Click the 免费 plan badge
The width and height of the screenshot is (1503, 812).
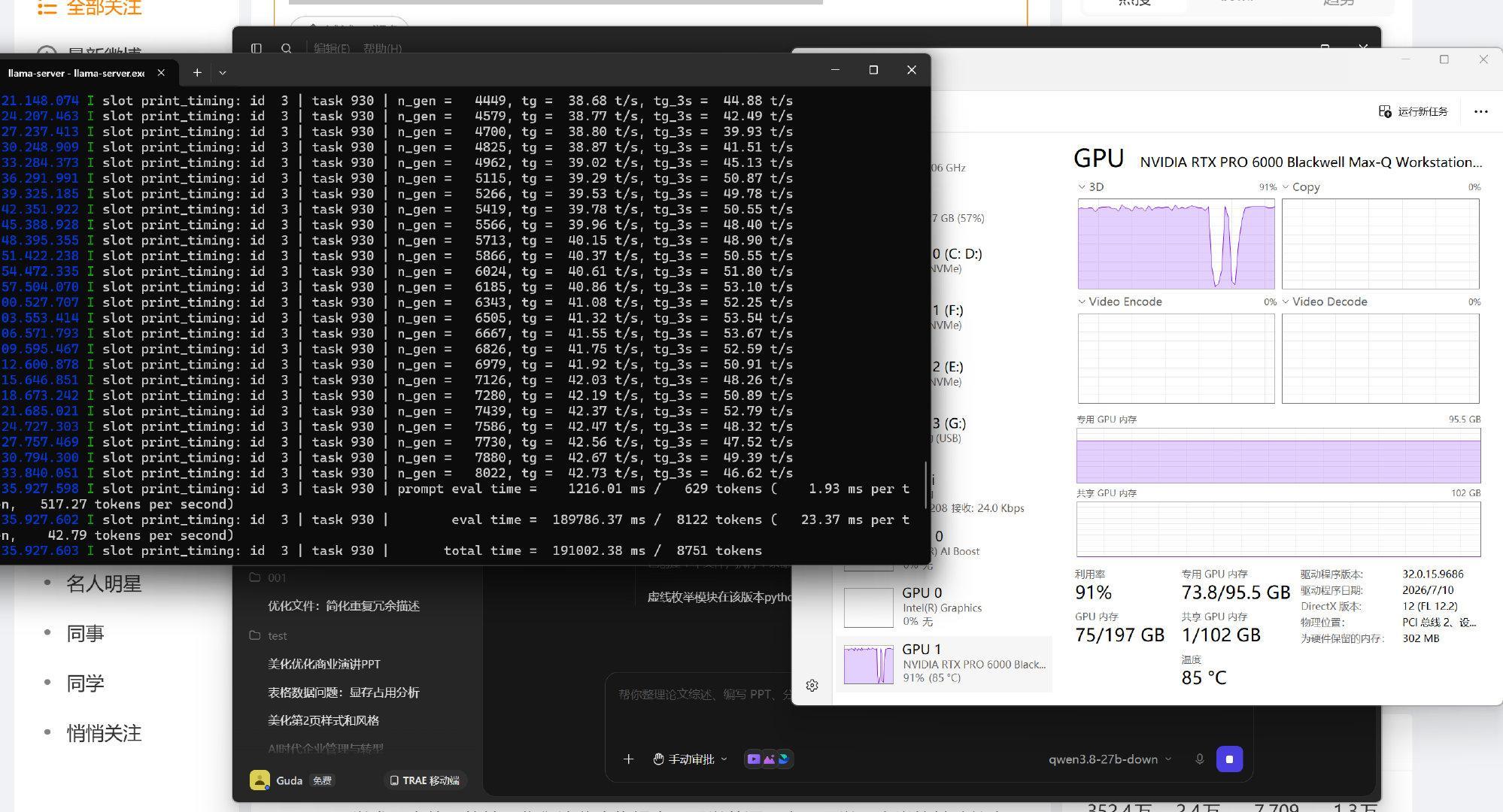pyautogui.click(x=322, y=780)
